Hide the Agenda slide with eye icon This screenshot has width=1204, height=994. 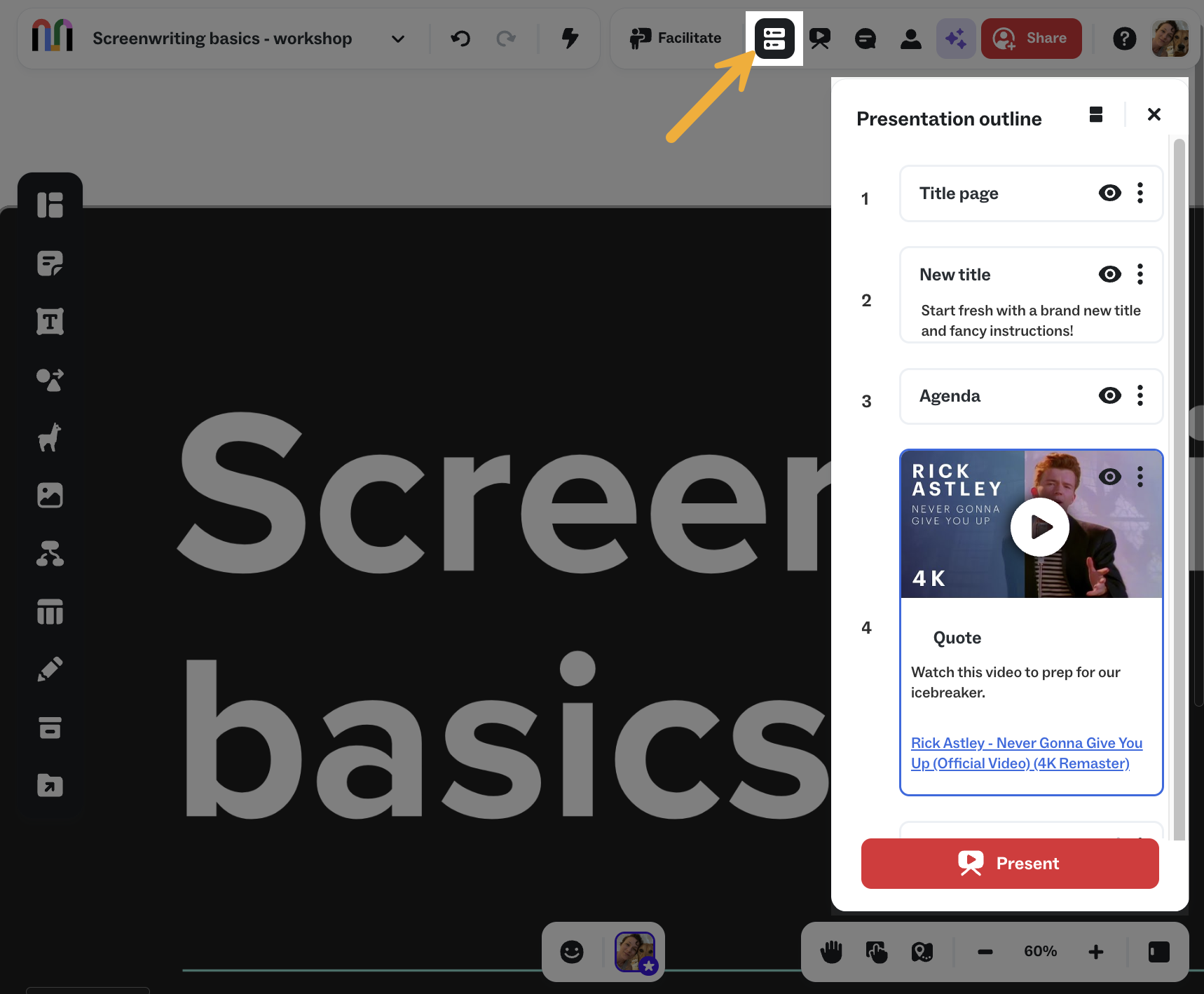coord(1109,395)
